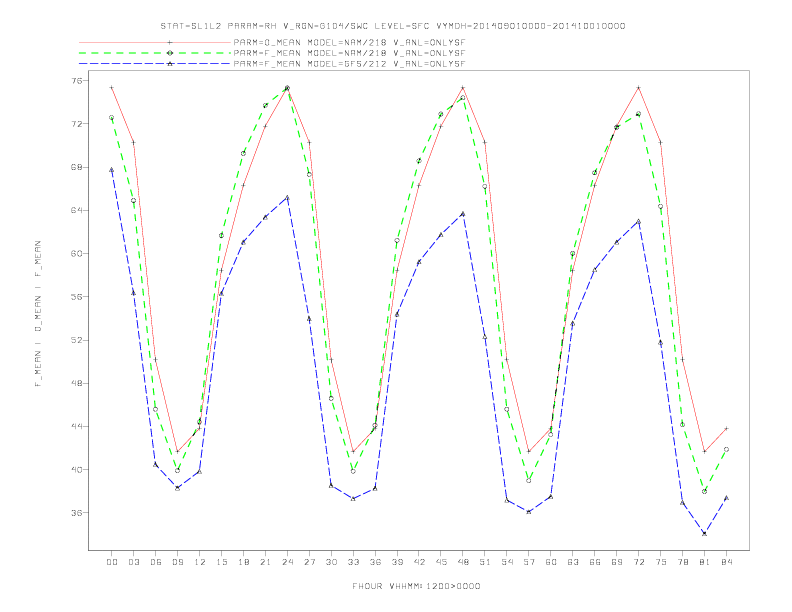Click x-axis forecast hour label 00

pyautogui.click(x=112, y=562)
